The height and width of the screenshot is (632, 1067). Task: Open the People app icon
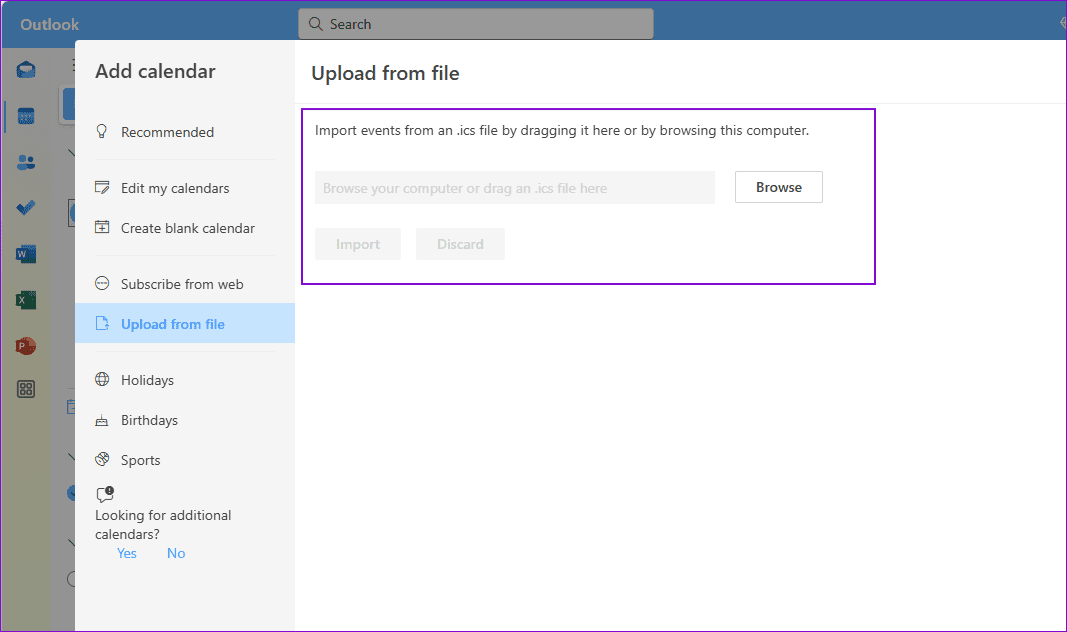click(x=25, y=161)
